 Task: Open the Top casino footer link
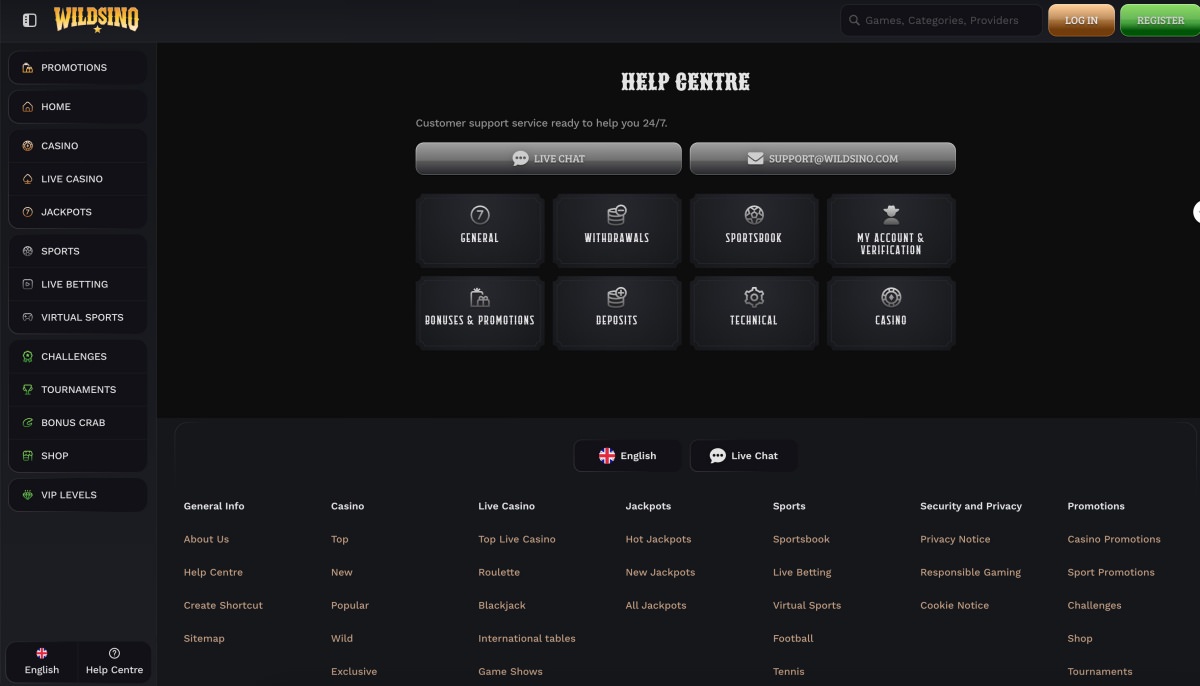coord(340,539)
